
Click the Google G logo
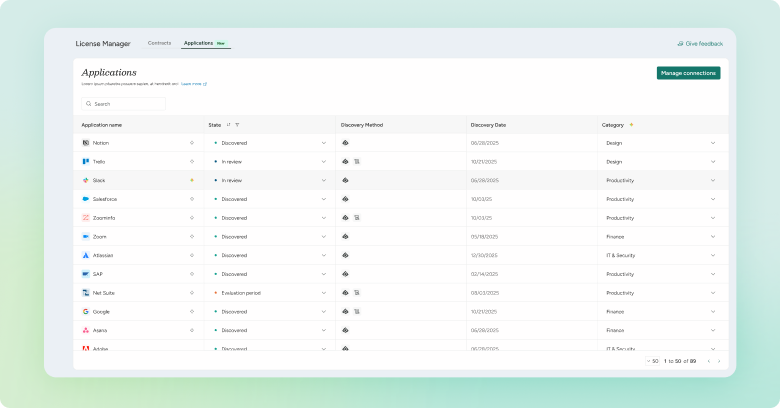86,311
